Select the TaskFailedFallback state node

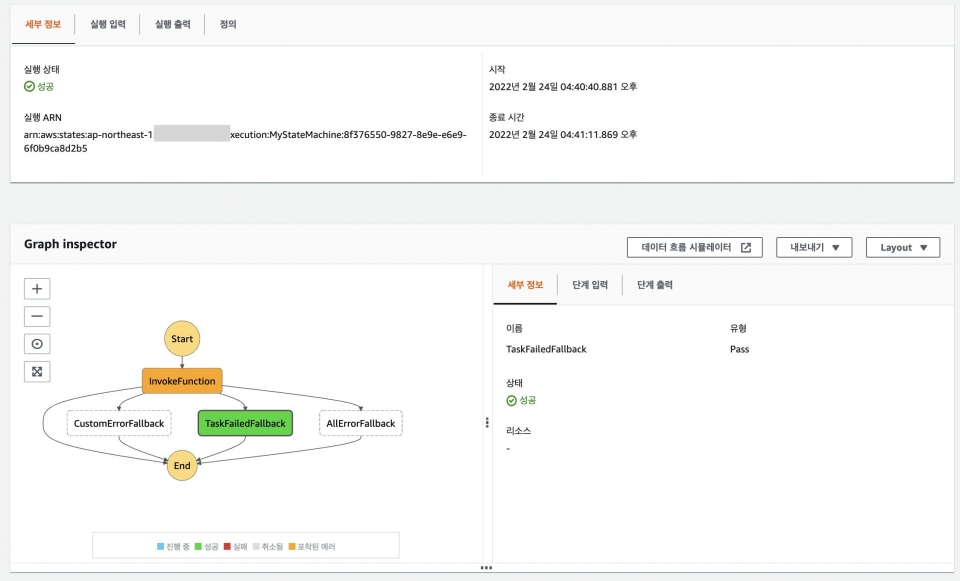[244, 423]
